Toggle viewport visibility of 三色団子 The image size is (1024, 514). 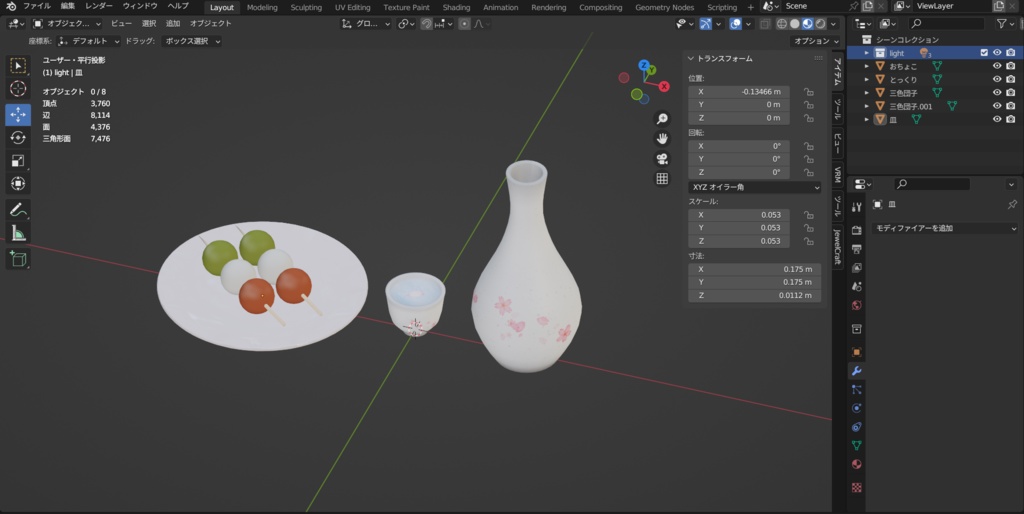click(997, 93)
